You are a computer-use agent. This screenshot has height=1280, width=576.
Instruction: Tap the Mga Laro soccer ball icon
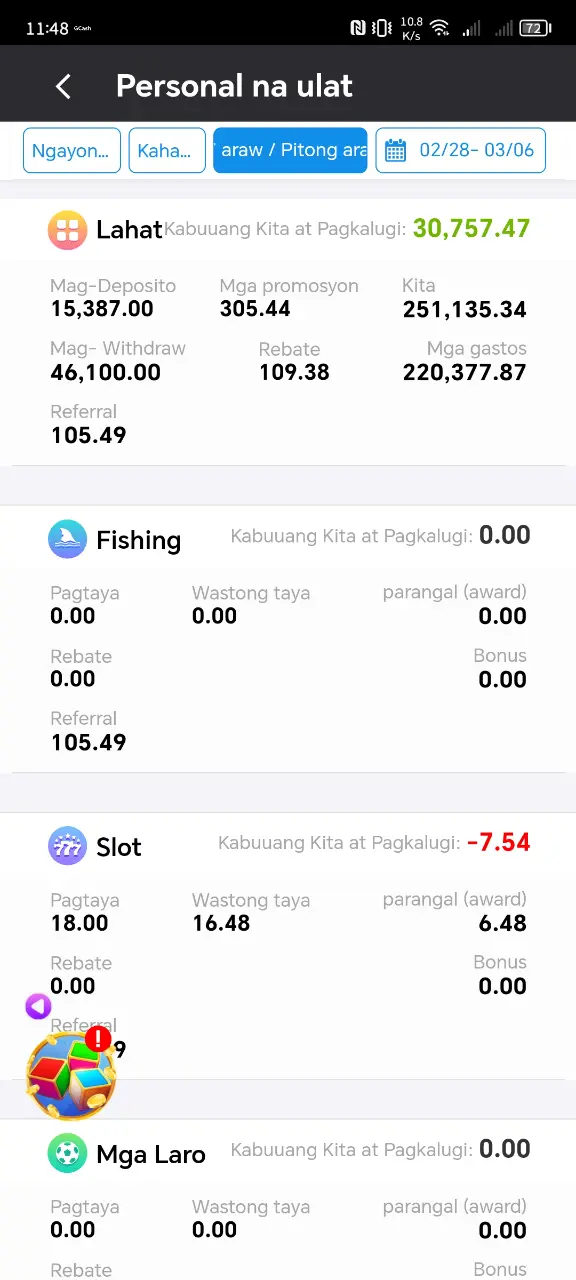click(x=67, y=1154)
